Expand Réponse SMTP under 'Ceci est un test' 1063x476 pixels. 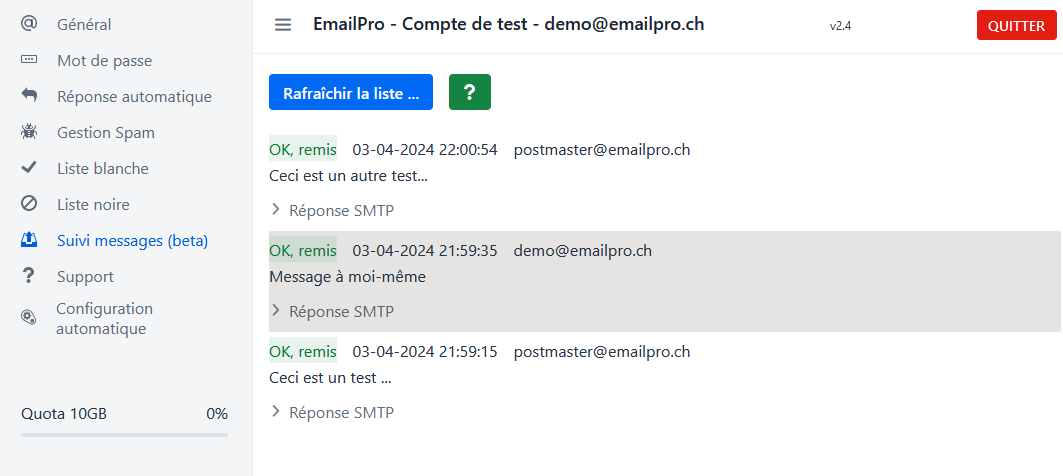pos(332,412)
